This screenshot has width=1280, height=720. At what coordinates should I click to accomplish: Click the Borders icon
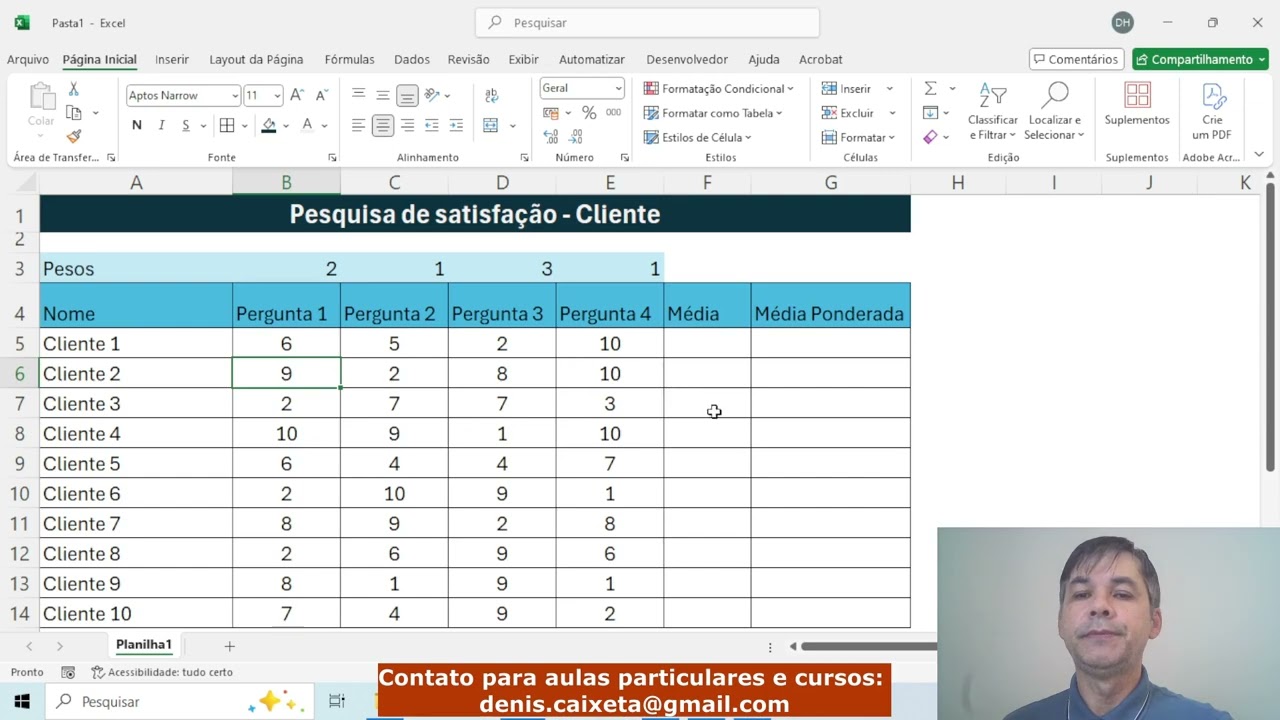click(227, 125)
